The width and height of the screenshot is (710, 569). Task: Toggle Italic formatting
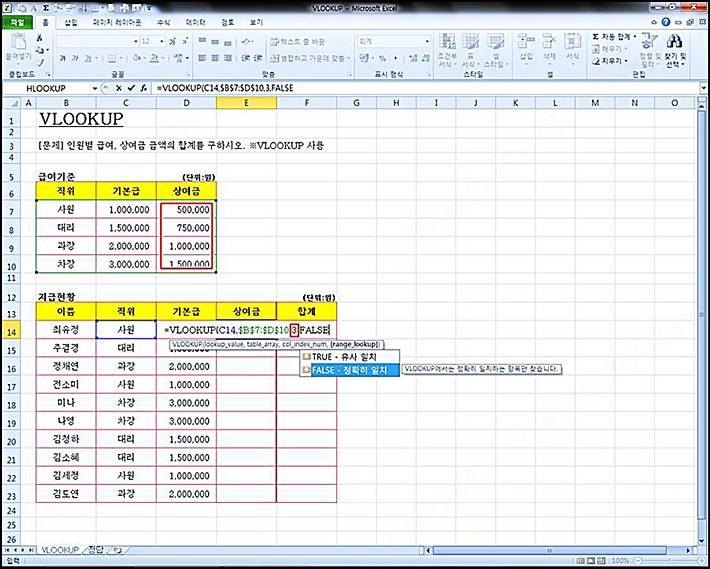(75, 58)
